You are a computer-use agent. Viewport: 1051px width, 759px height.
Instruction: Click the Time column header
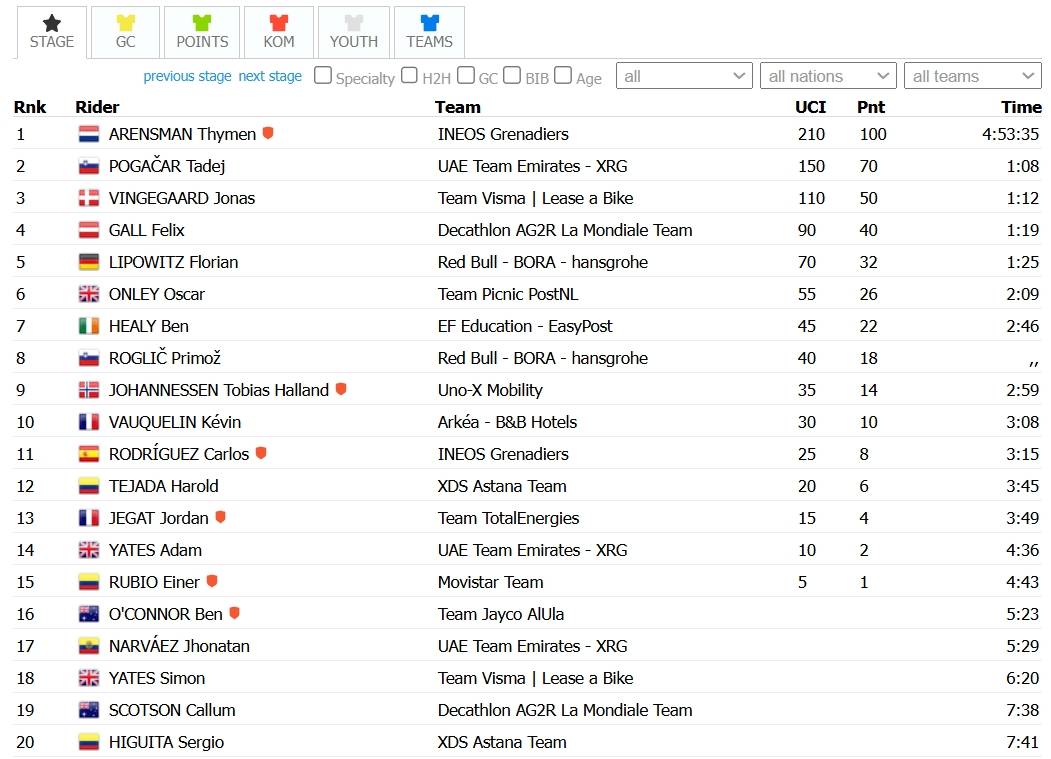pyautogui.click(x=1021, y=107)
